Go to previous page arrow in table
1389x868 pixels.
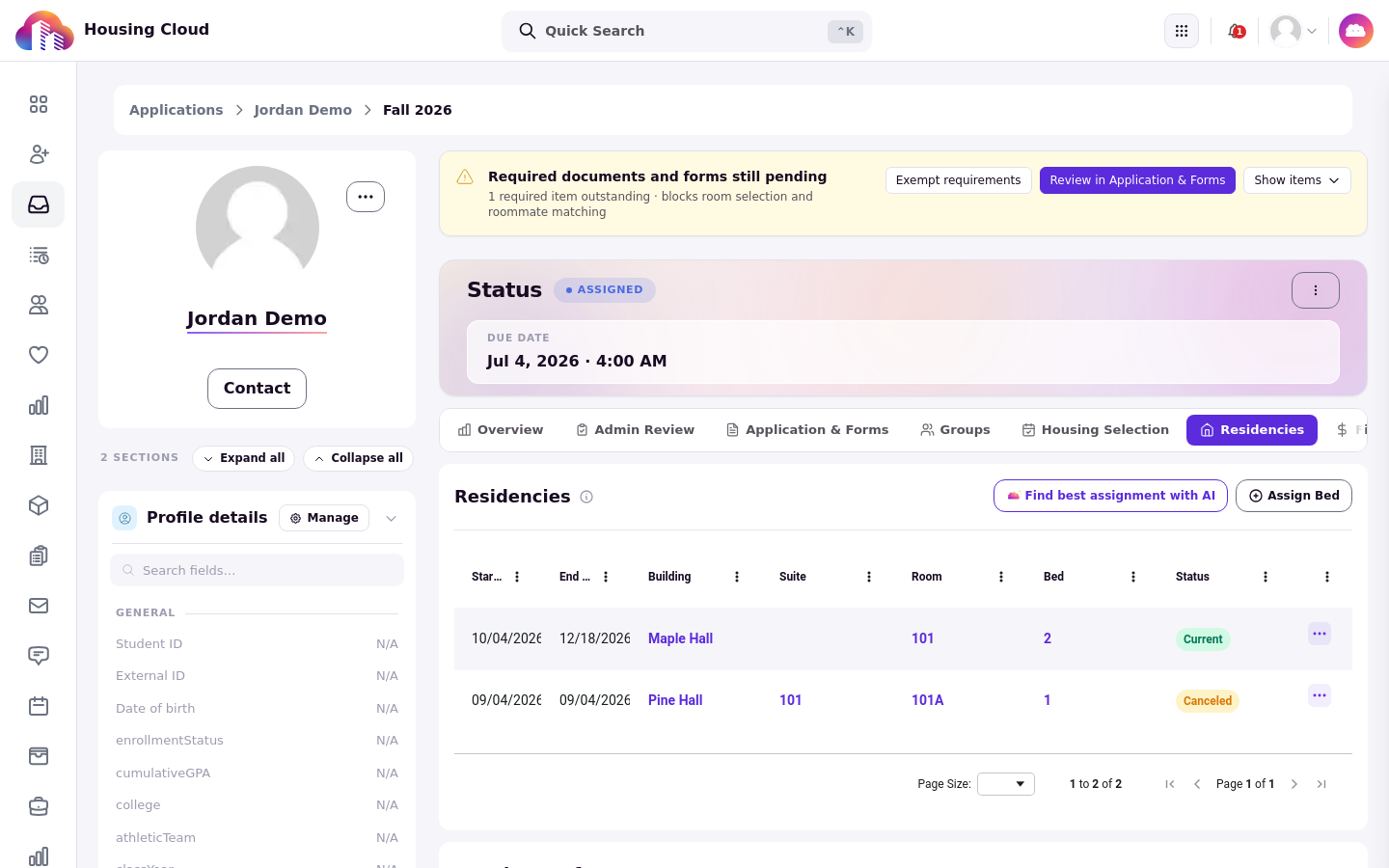[1197, 784]
